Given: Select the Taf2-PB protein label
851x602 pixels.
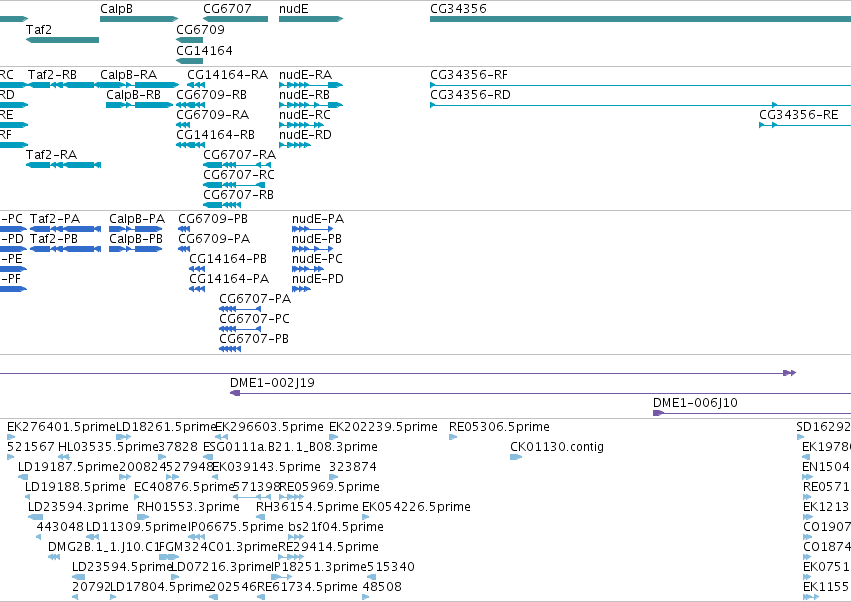Looking at the screenshot, I should [x=54, y=239].
